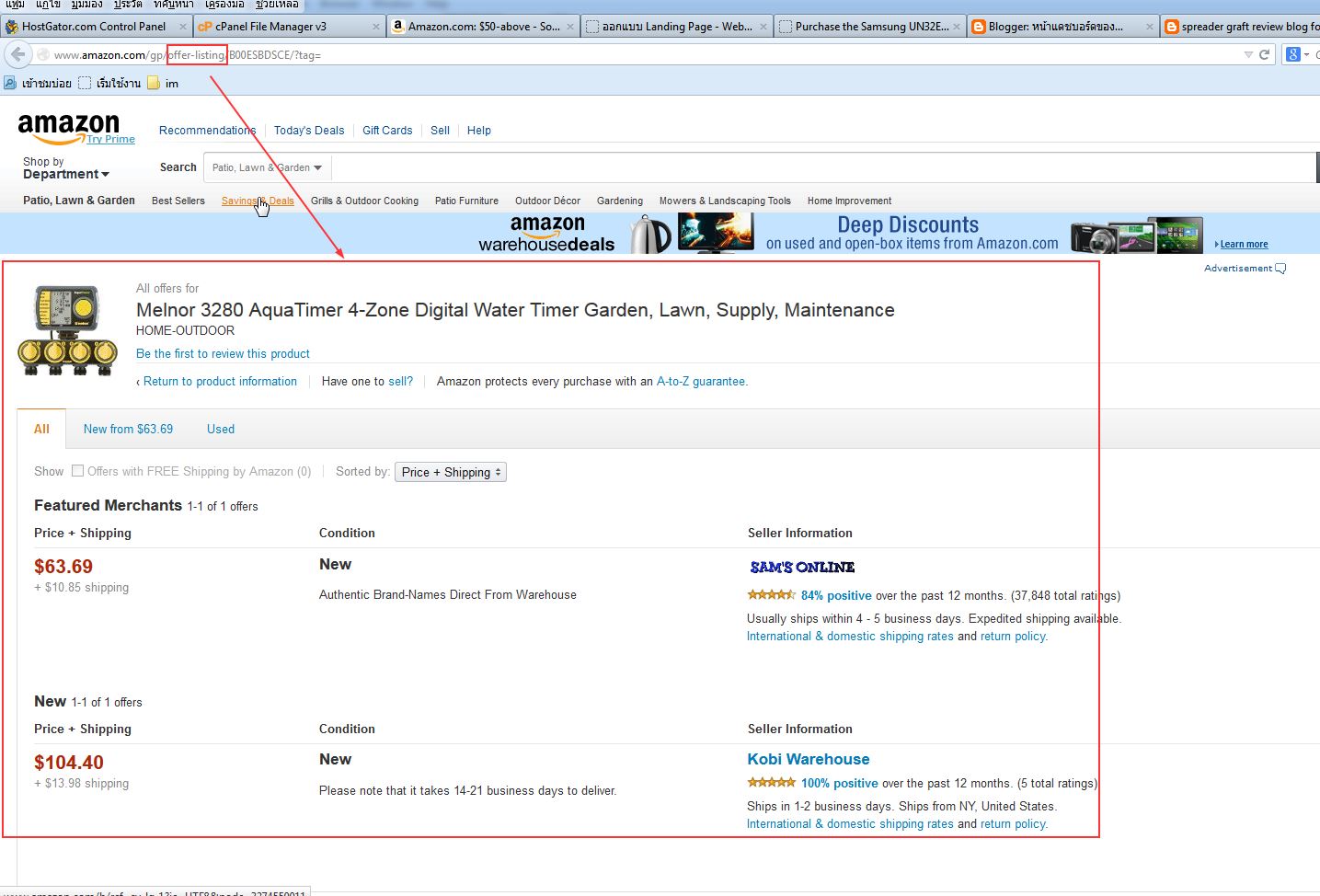This screenshot has height=896, width=1320.
Task: Open Kobi Warehouse's return policy link
Action: pyautogui.click(x=1013, y=824)
